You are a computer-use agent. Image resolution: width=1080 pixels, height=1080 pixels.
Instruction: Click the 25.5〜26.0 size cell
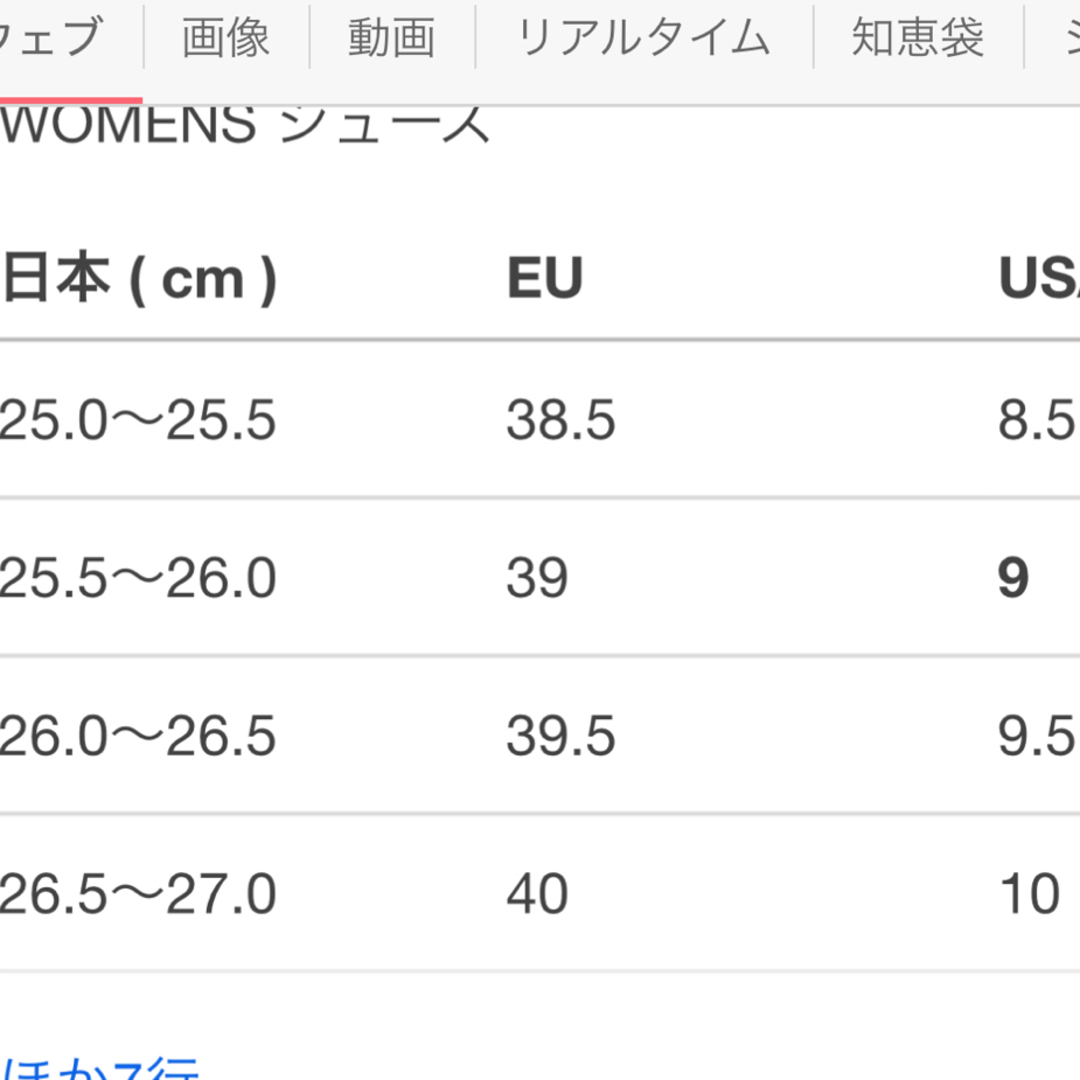tap(138, 578)
